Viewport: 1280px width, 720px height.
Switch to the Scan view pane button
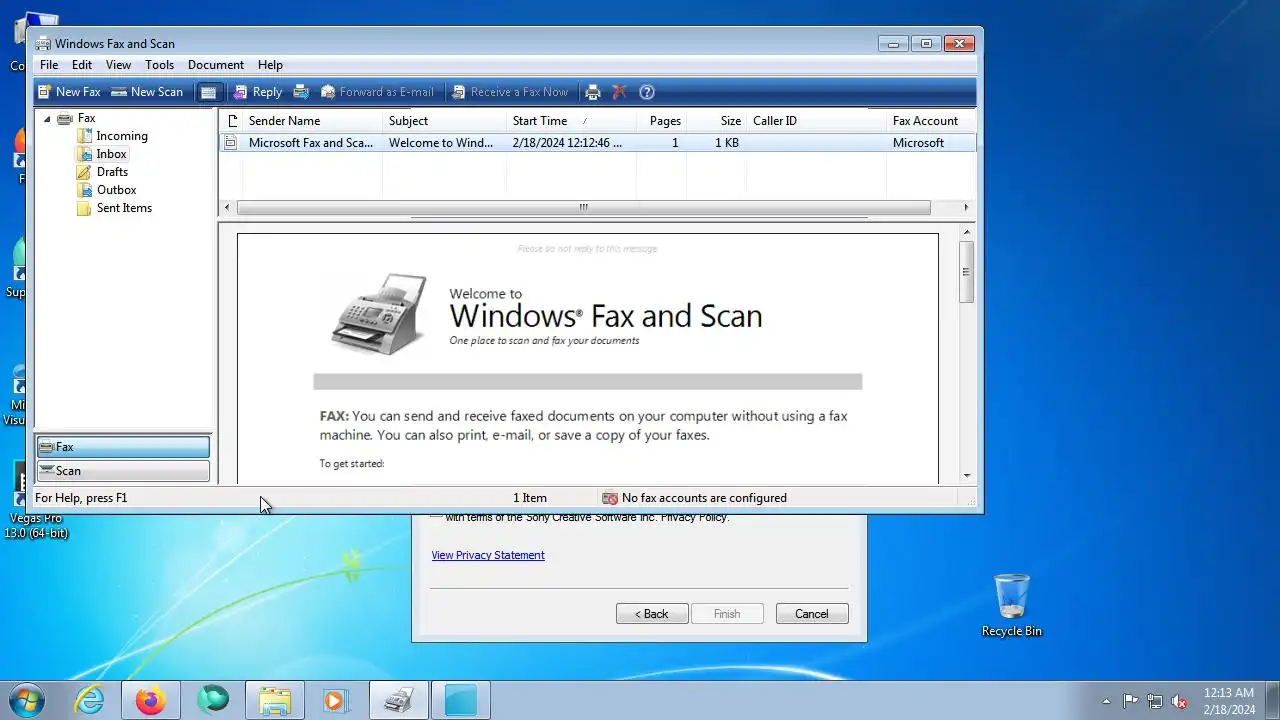pos(123,471)
